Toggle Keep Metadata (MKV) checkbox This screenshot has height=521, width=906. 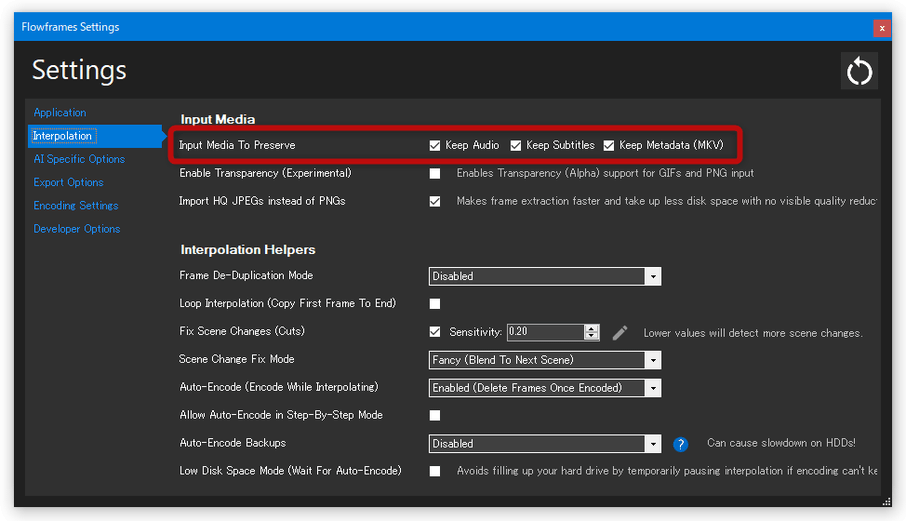[x=609, y=146]
